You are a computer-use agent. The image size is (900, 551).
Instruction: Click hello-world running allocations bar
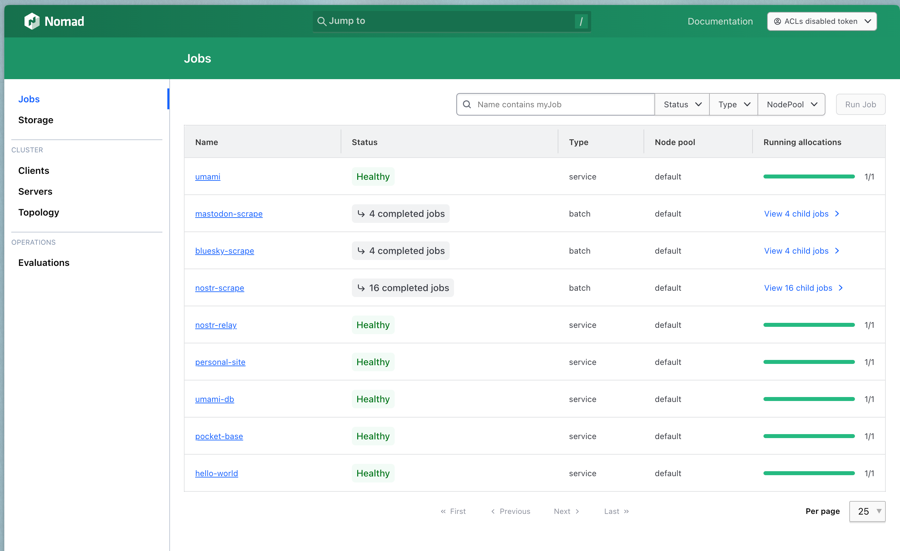pos(809,474)
